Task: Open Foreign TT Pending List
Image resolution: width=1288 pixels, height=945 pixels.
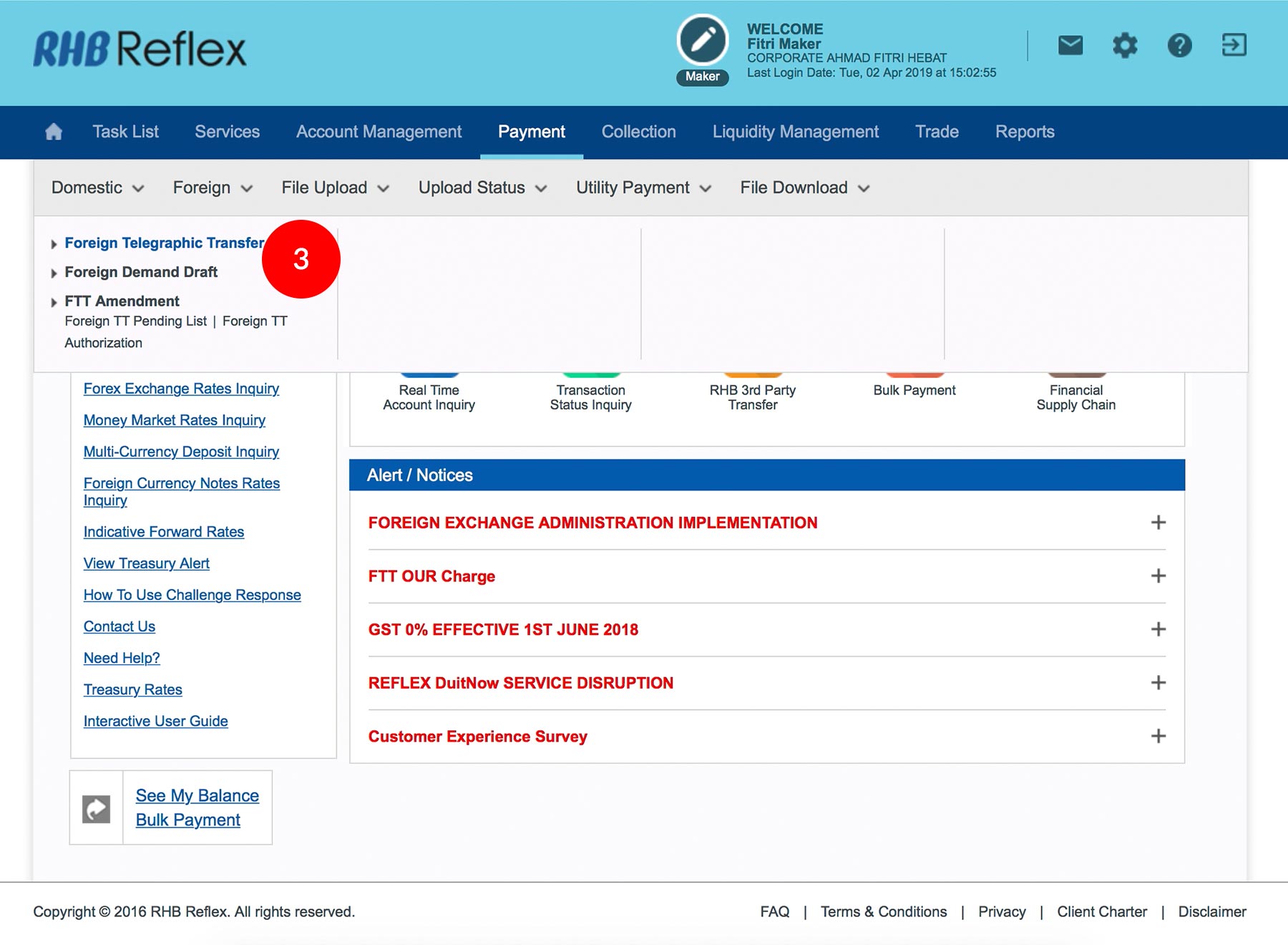Action: 135,321
